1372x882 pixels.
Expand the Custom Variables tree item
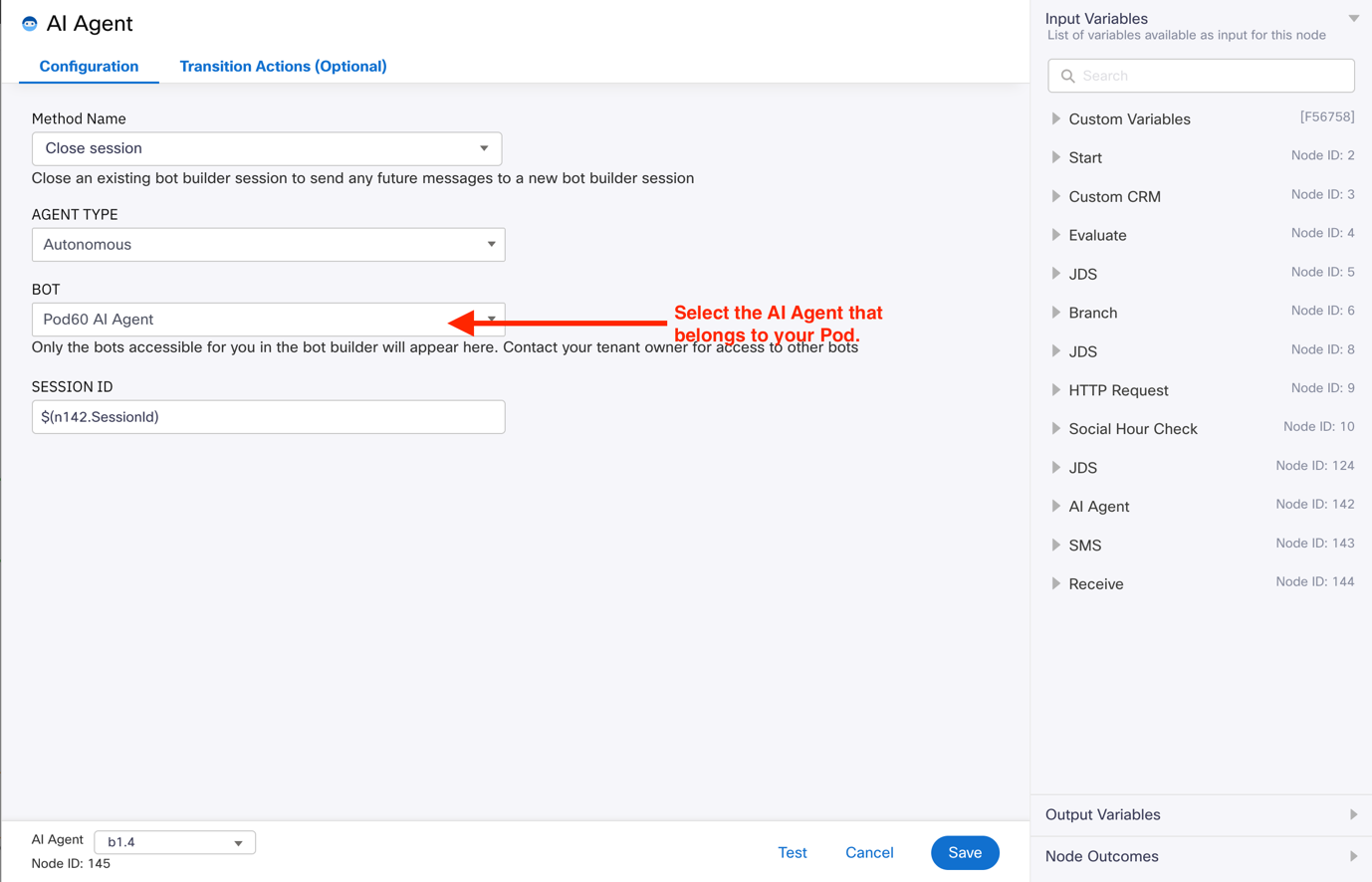(x=1056, y=119)
